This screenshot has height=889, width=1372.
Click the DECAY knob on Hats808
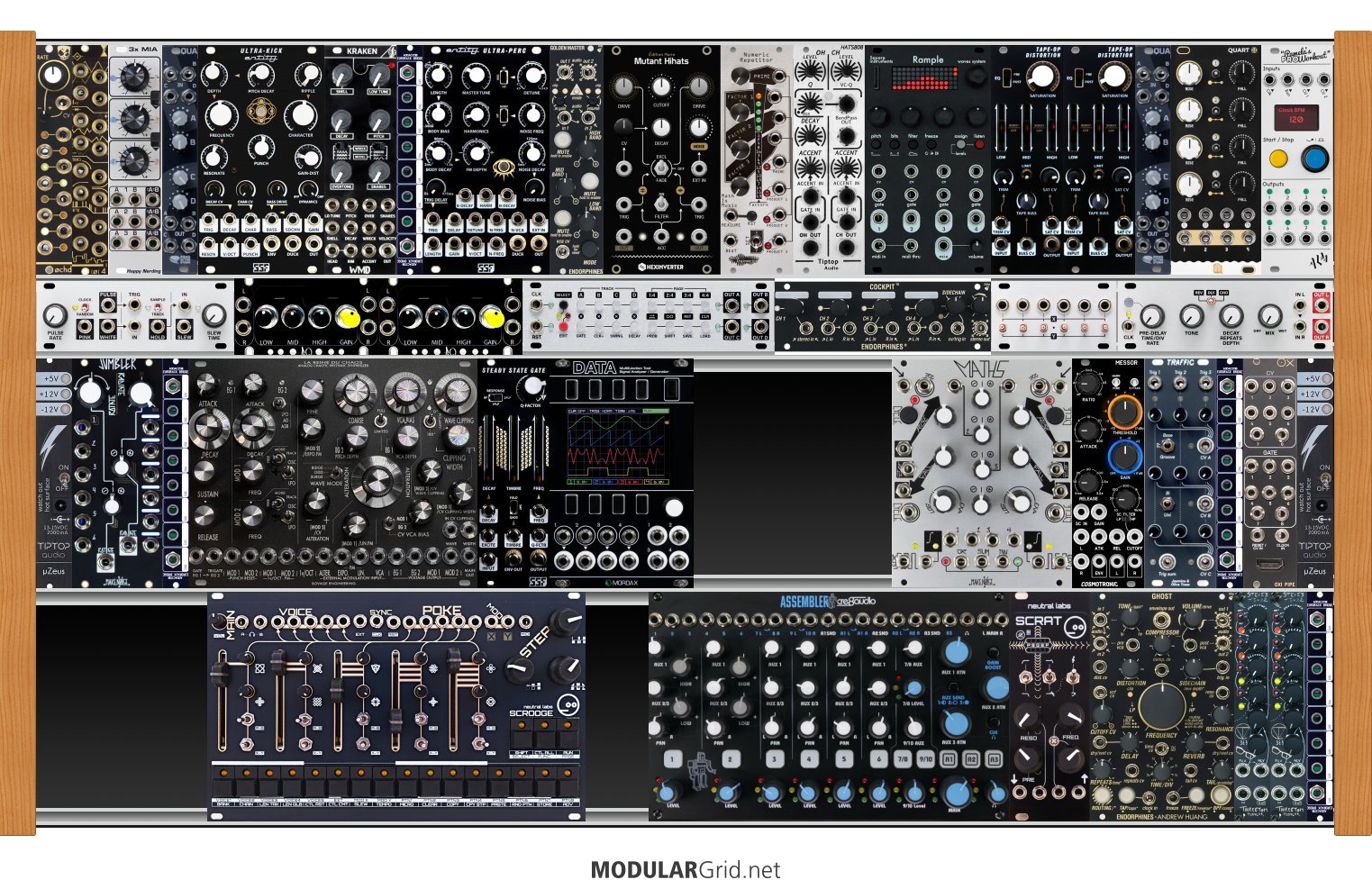point(810,136)
